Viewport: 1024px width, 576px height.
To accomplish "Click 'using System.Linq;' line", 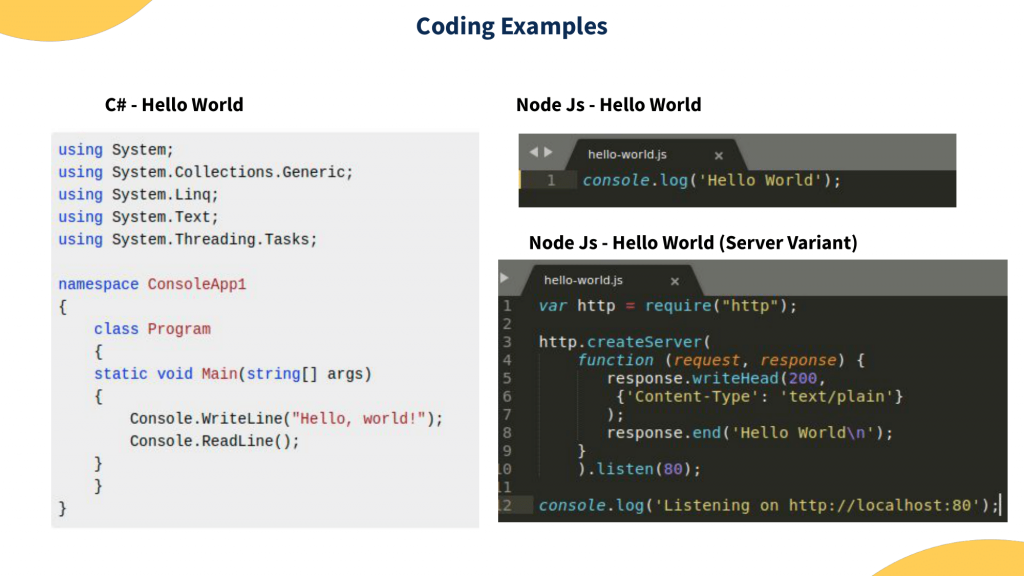I will (138, 195).
